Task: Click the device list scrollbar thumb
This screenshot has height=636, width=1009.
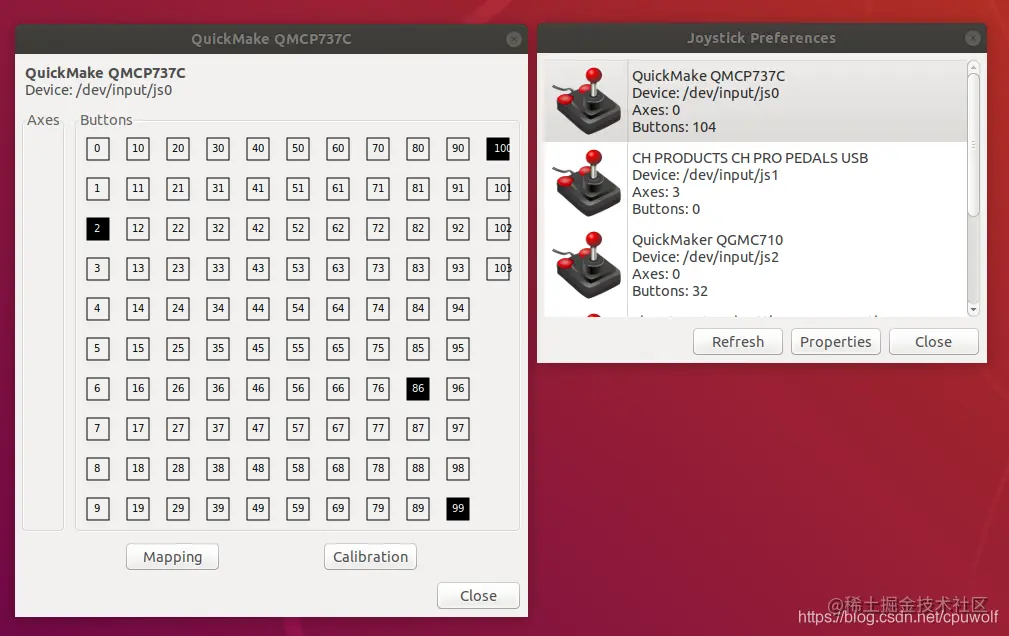Action: (974, 145)
